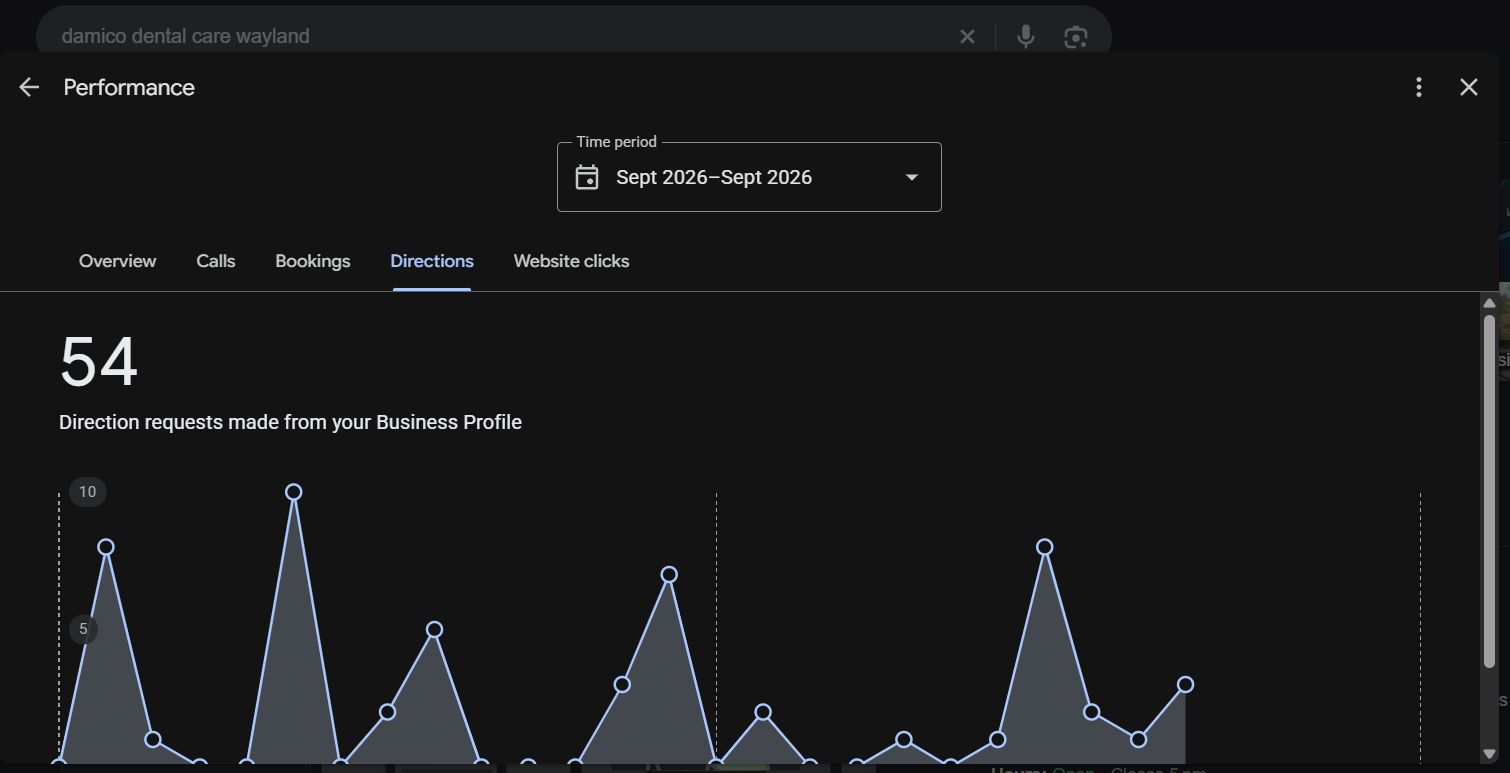This screenshot has width=1510, height=773.
Task: Select the Bookings tab
Action: coord(313,261)
